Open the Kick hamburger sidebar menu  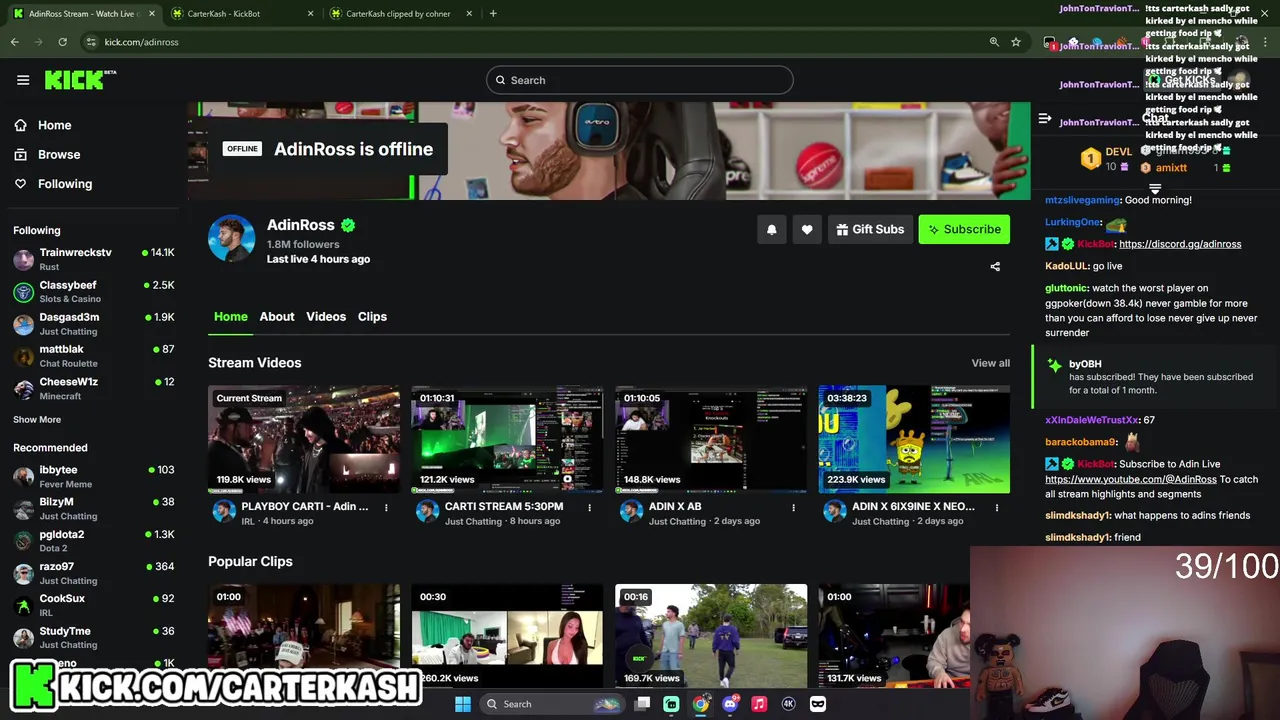(x=23, y=80)
